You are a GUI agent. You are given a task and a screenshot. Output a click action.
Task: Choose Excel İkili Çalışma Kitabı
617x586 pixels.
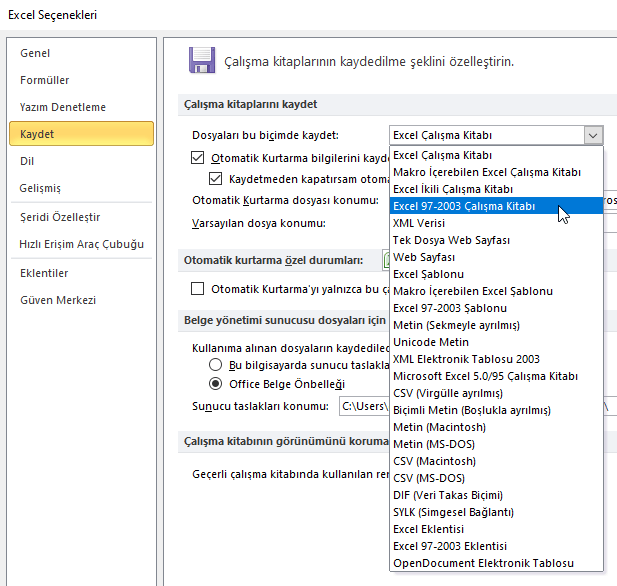[x=496, y=189]
